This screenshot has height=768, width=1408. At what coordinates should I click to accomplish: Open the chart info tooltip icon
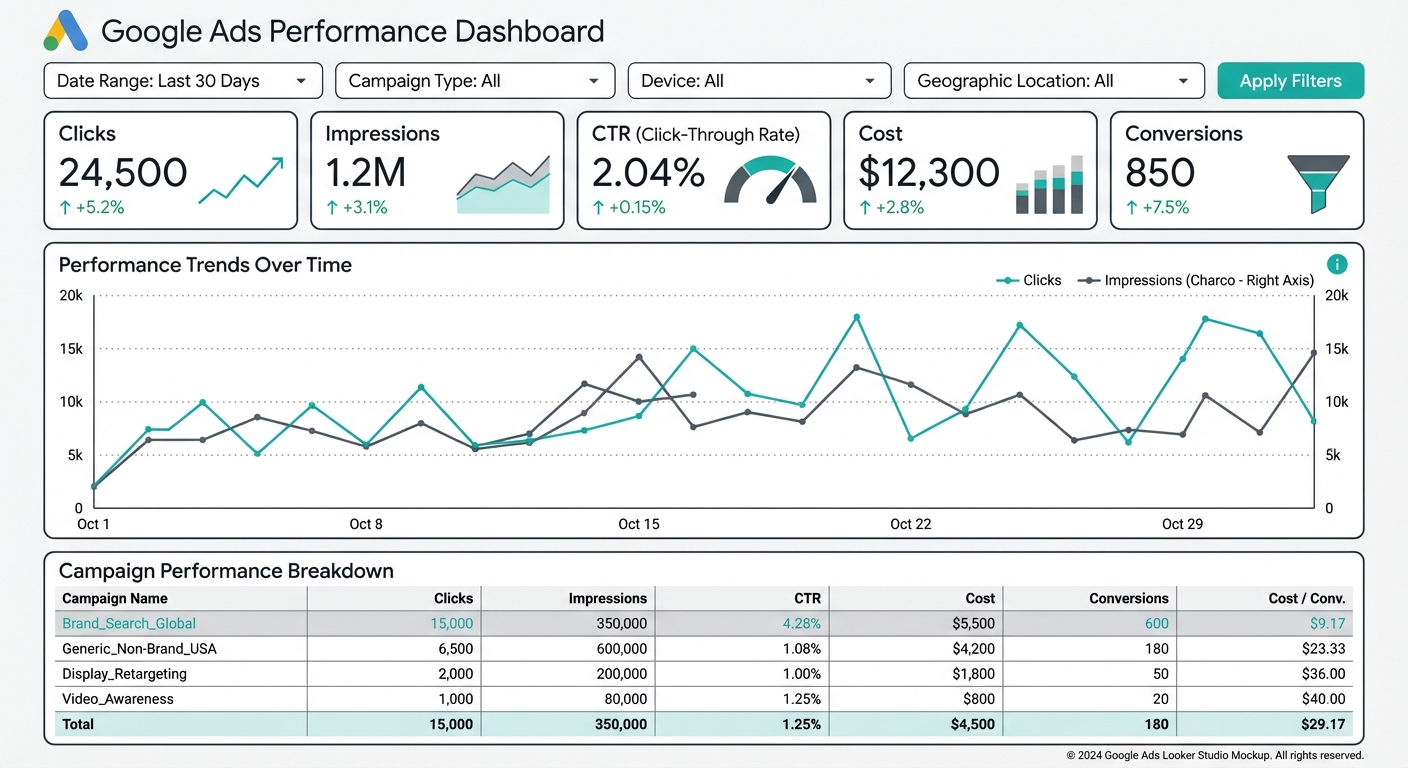point(1337,264)
